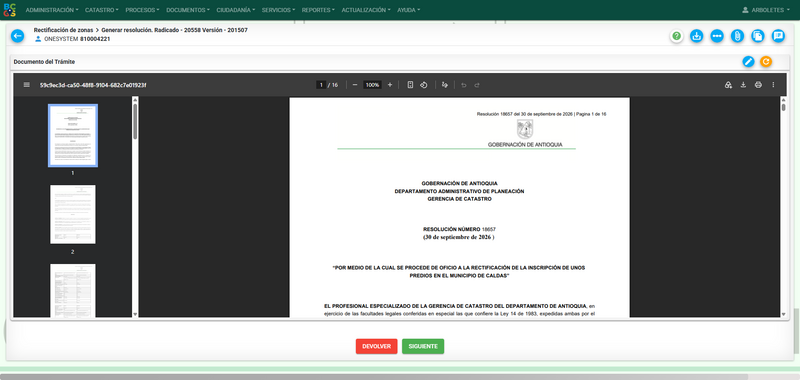Screen dimensions: 800x380
Task: Click the blue copy documents icon
Action: [x=758, y=36]
